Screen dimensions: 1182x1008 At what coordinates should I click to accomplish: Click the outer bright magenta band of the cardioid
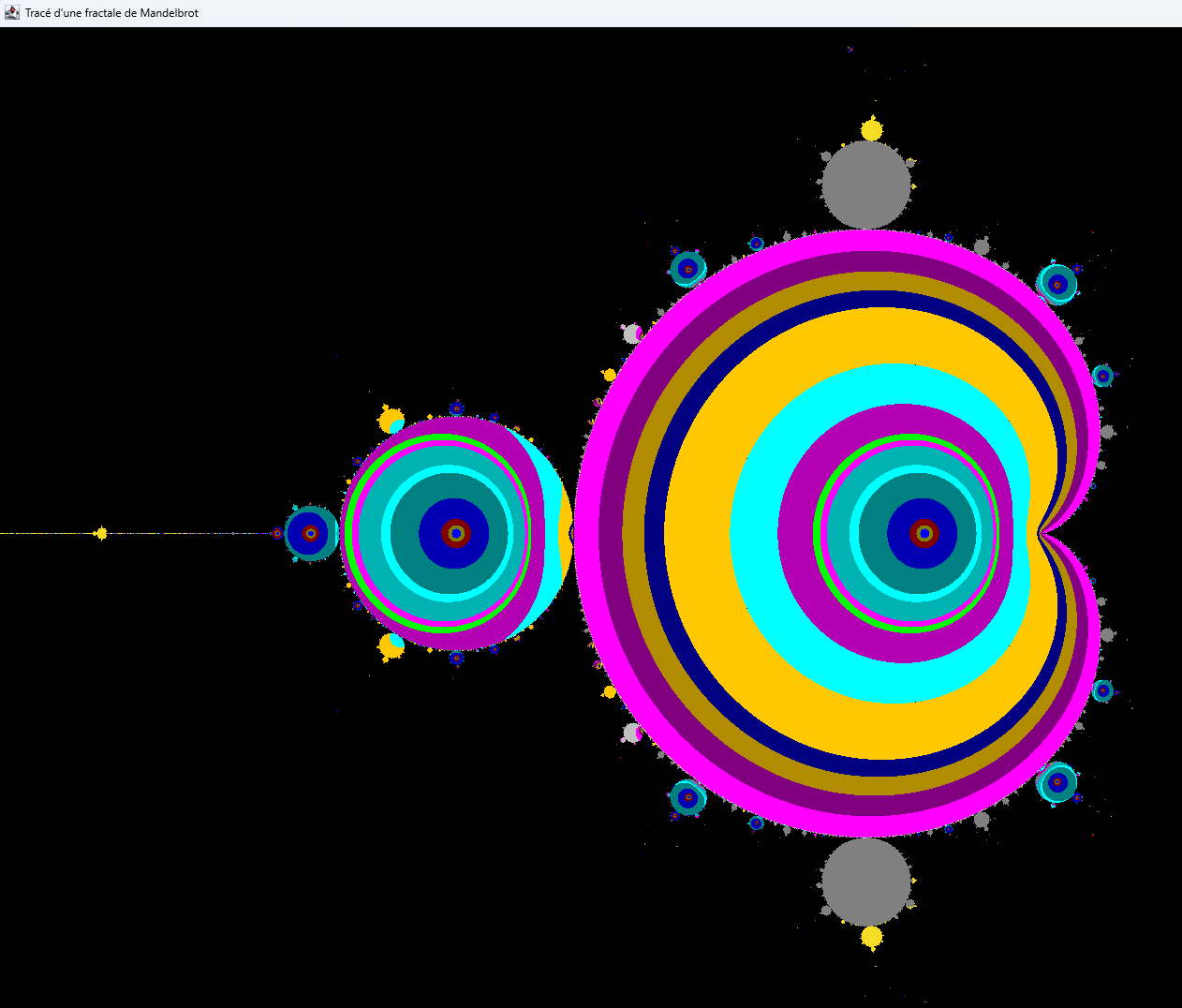(587, 533)
